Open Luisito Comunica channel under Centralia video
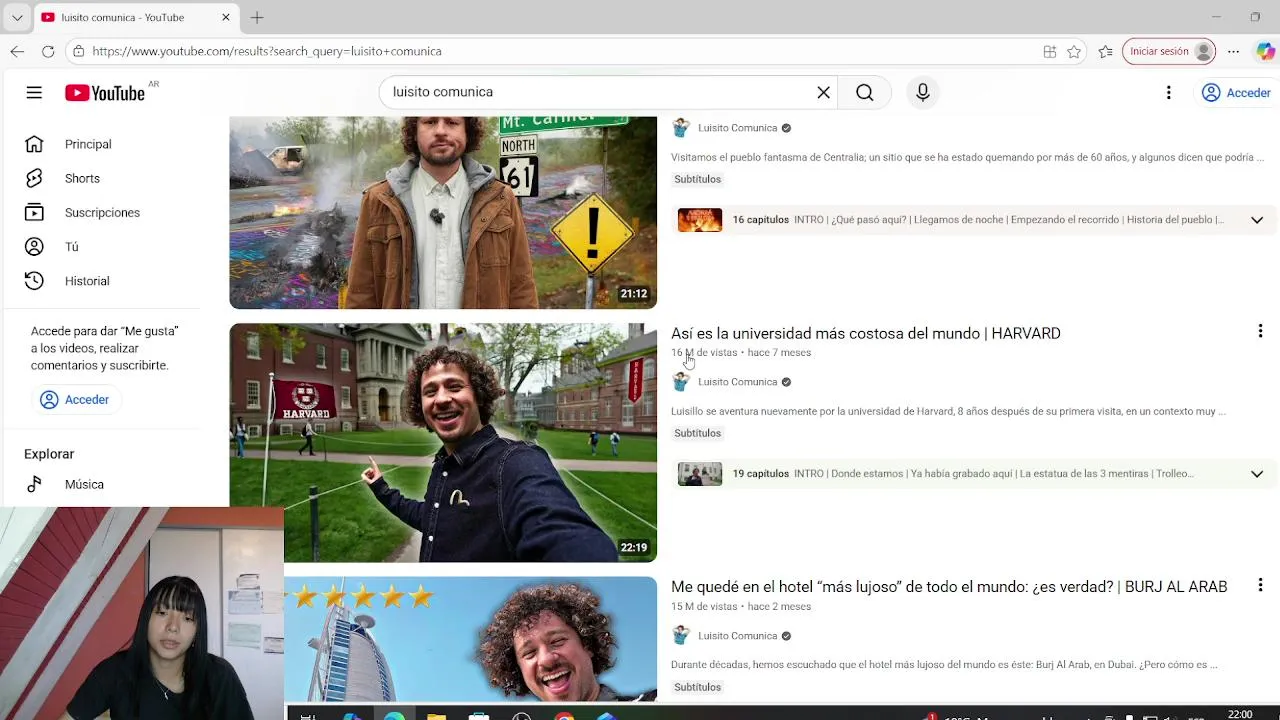Viewport: 1280px width, 720px height. pyautogui.click(x=737, y=128)
